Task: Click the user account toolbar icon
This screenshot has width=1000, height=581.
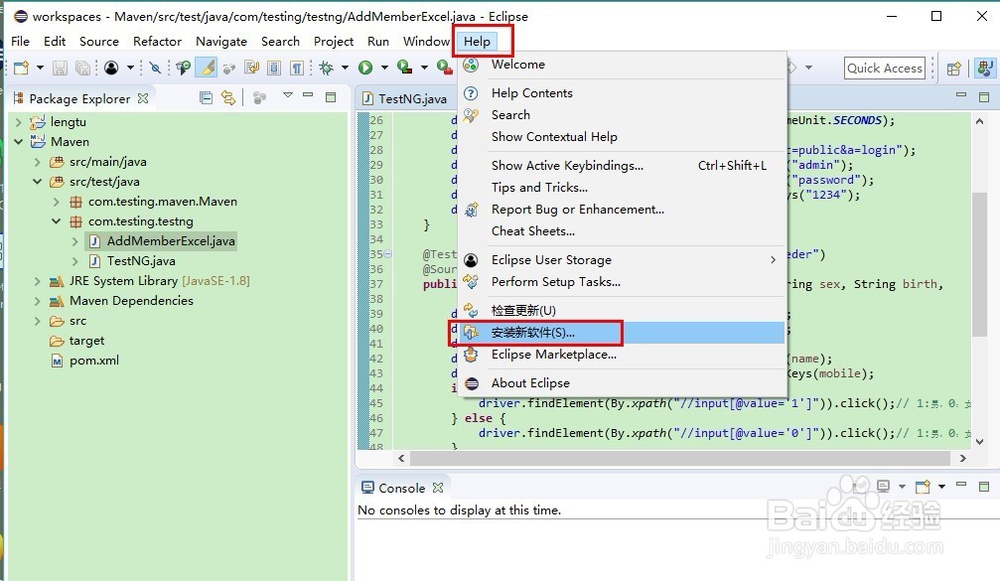Action: (x=112, y=68)
